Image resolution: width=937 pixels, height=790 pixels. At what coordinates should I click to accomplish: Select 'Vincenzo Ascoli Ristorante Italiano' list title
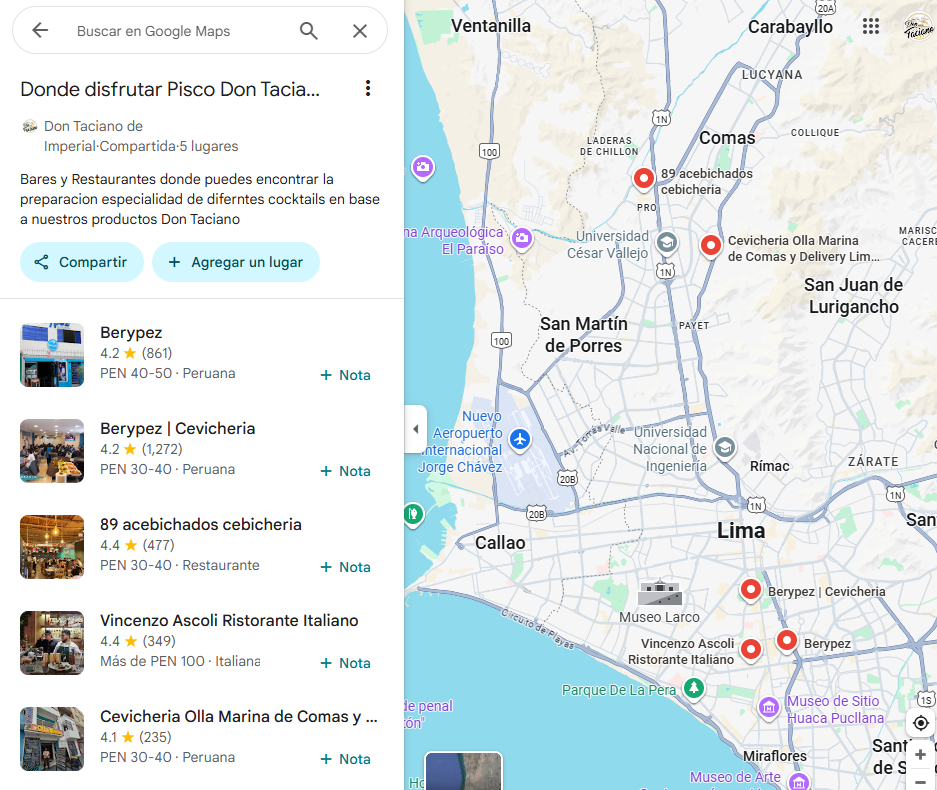229,620
